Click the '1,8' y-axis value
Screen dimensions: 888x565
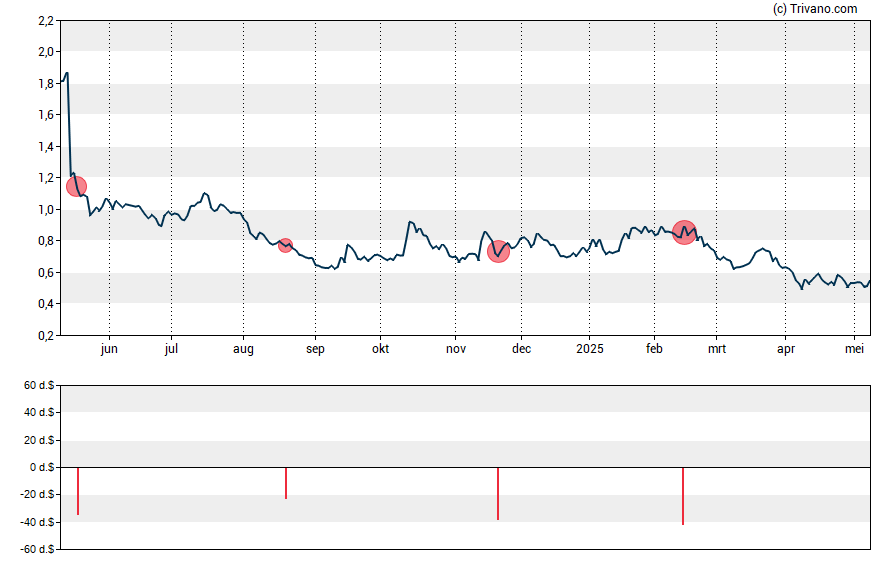46,84
